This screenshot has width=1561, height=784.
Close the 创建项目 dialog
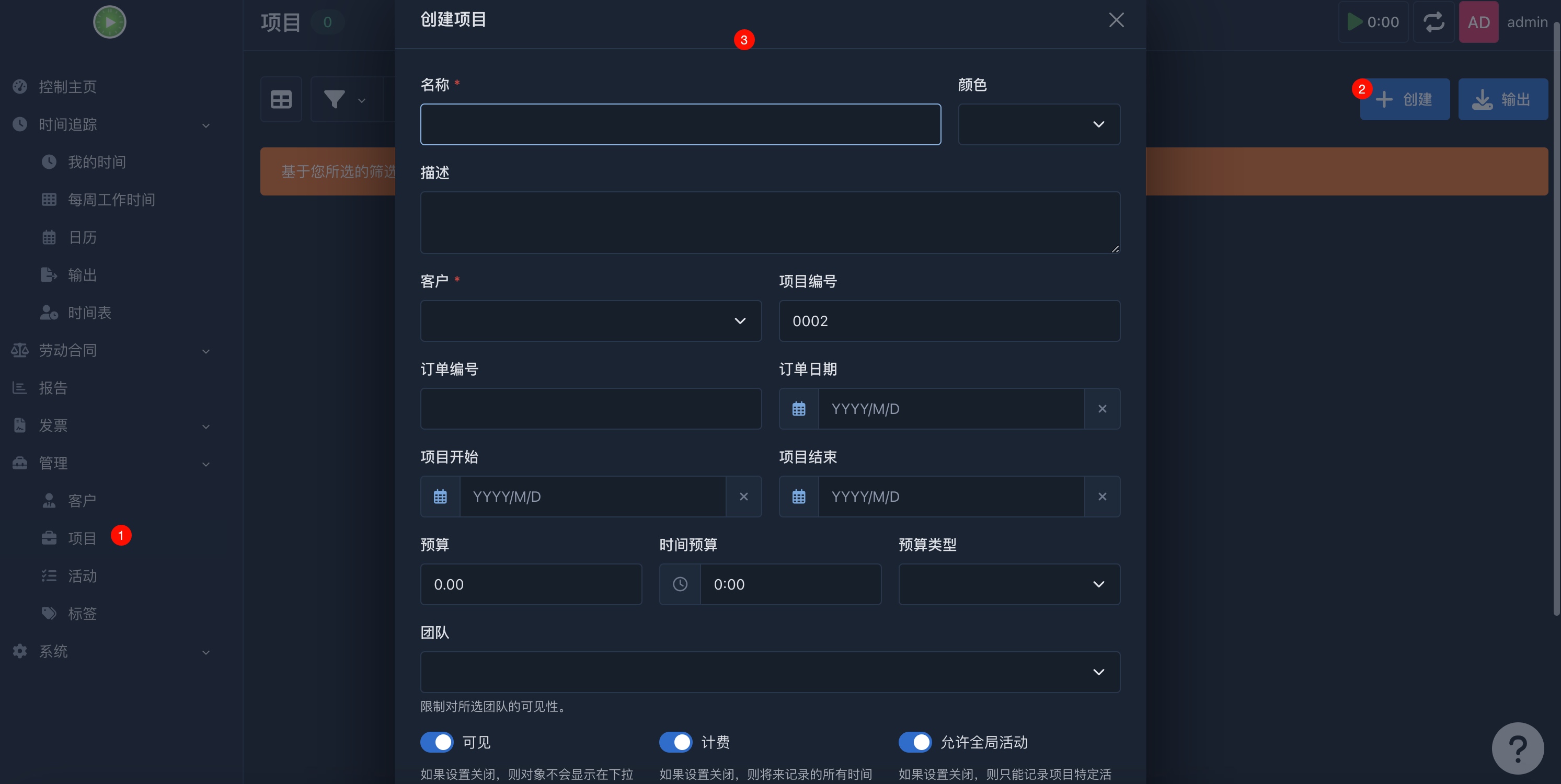click(1116, 20)
